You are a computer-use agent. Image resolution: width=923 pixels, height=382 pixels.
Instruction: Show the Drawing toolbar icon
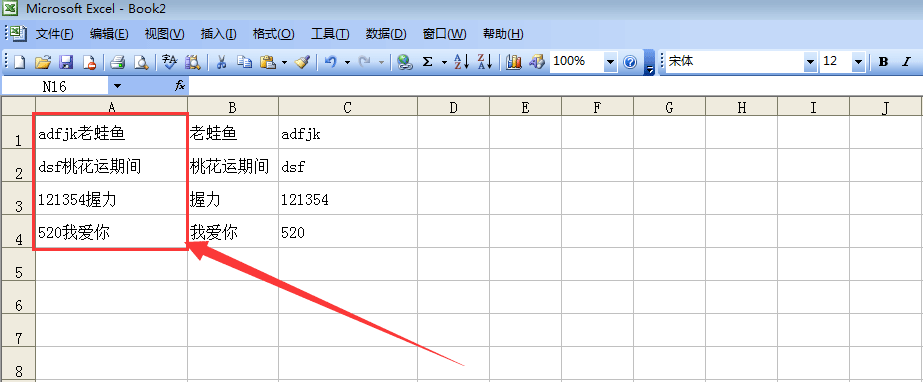pos(537,62)
